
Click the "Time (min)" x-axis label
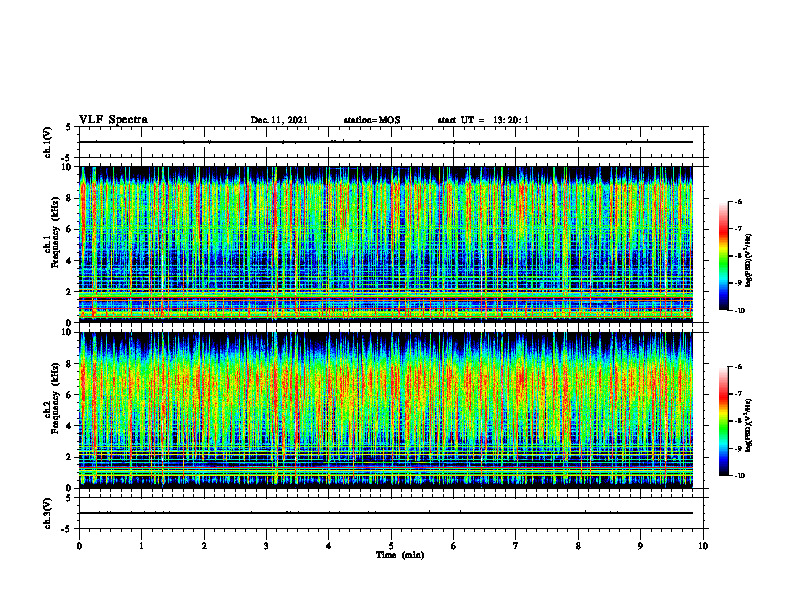(400, 555)
